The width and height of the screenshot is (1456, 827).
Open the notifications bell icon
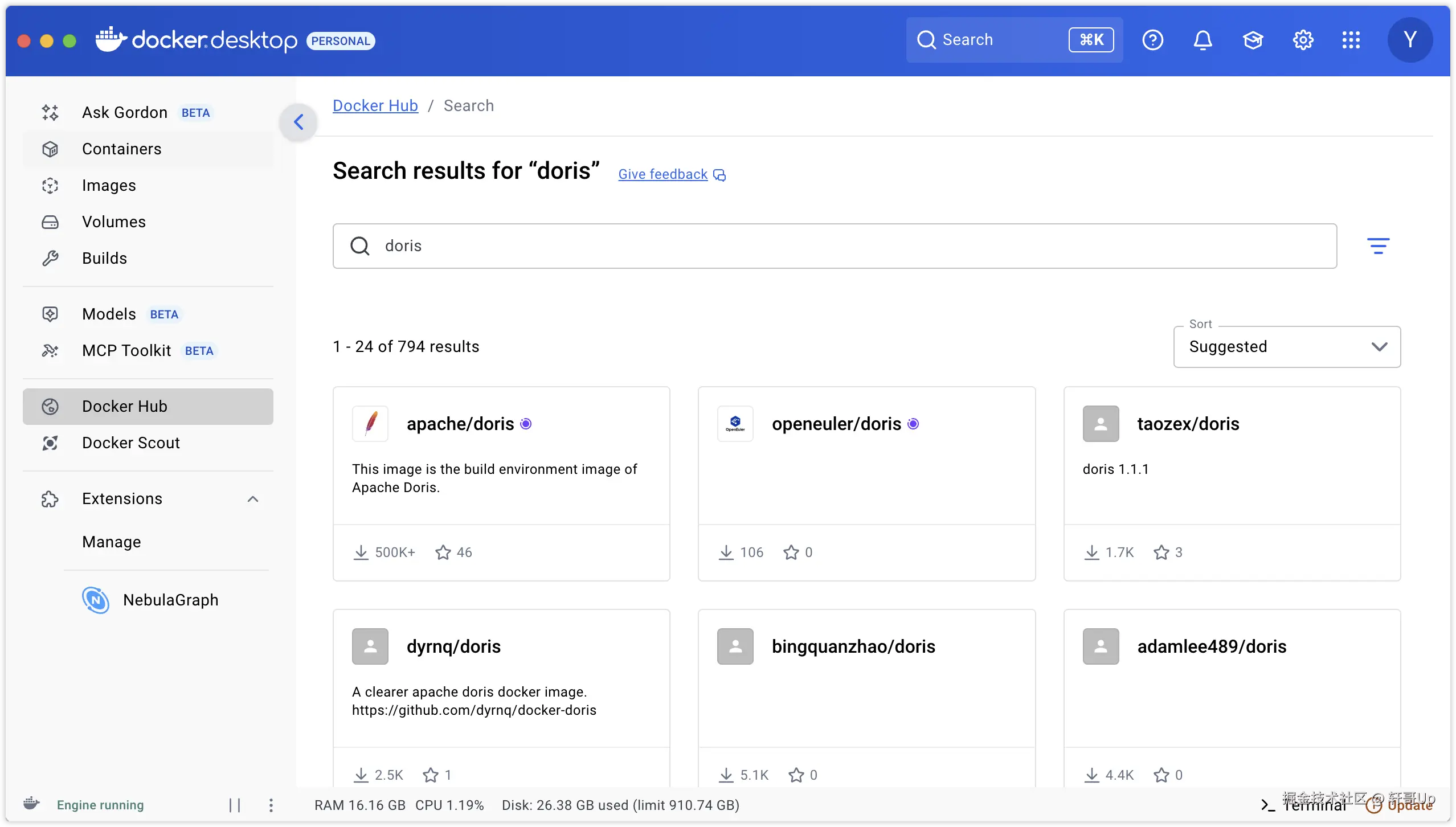click(x=1203, y=40)
